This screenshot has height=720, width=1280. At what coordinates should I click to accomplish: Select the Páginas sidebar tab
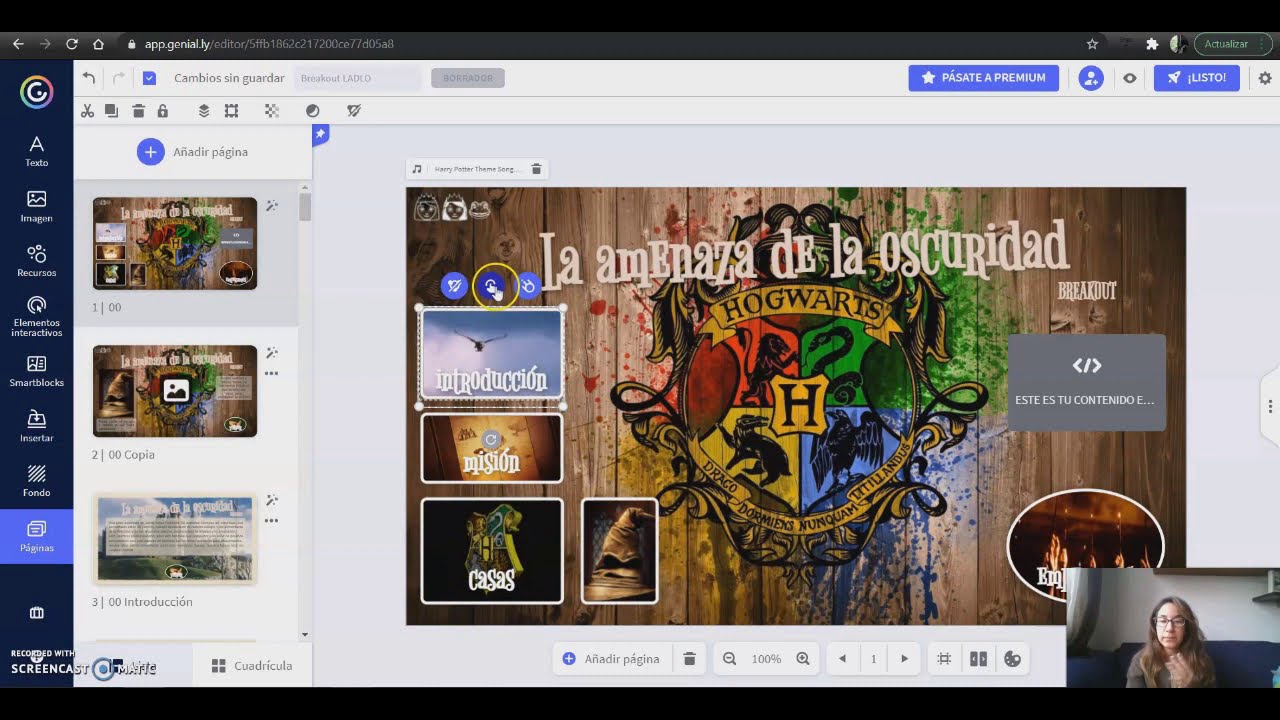click(x=36, y=537)
